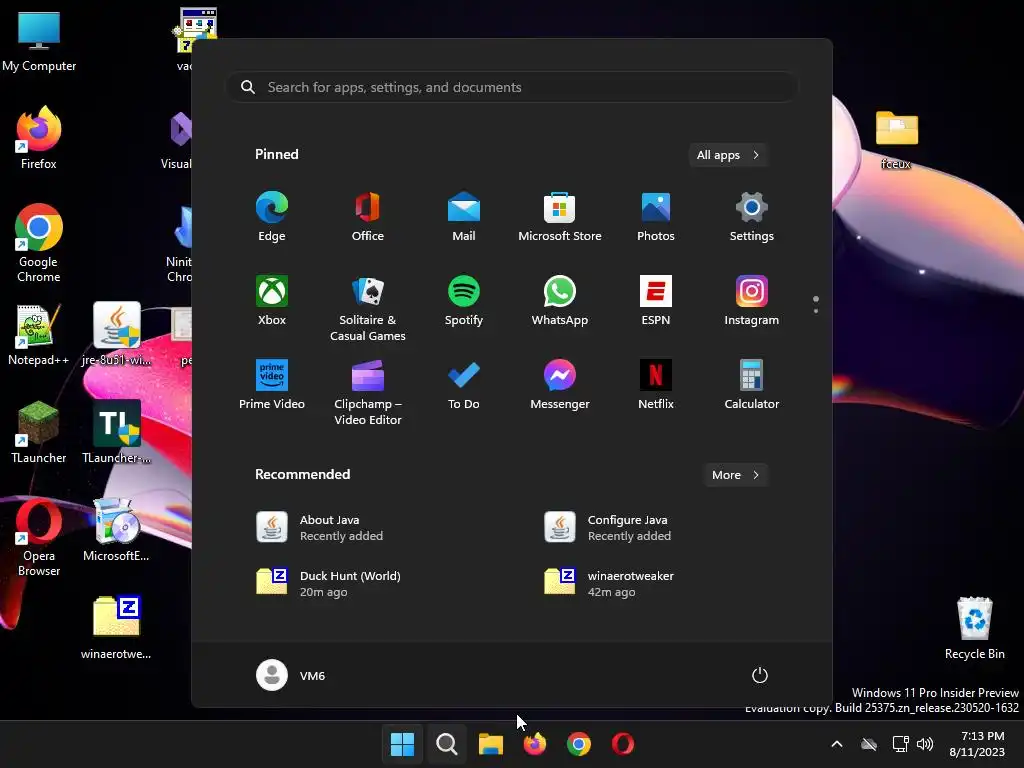The width and height of the screenshot is (1024, 768).
Task: Launch Firefox from the taskbar
Action: (535, 744)
